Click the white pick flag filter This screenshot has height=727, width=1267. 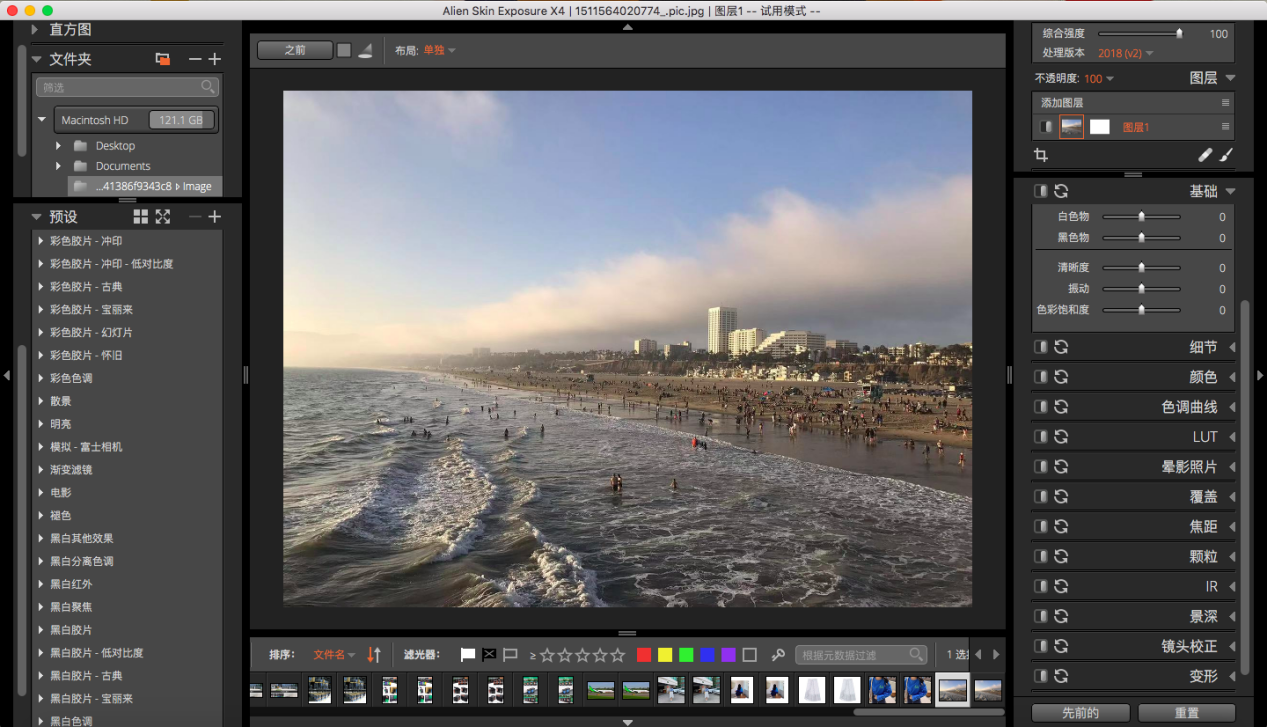tap(467, 655)
